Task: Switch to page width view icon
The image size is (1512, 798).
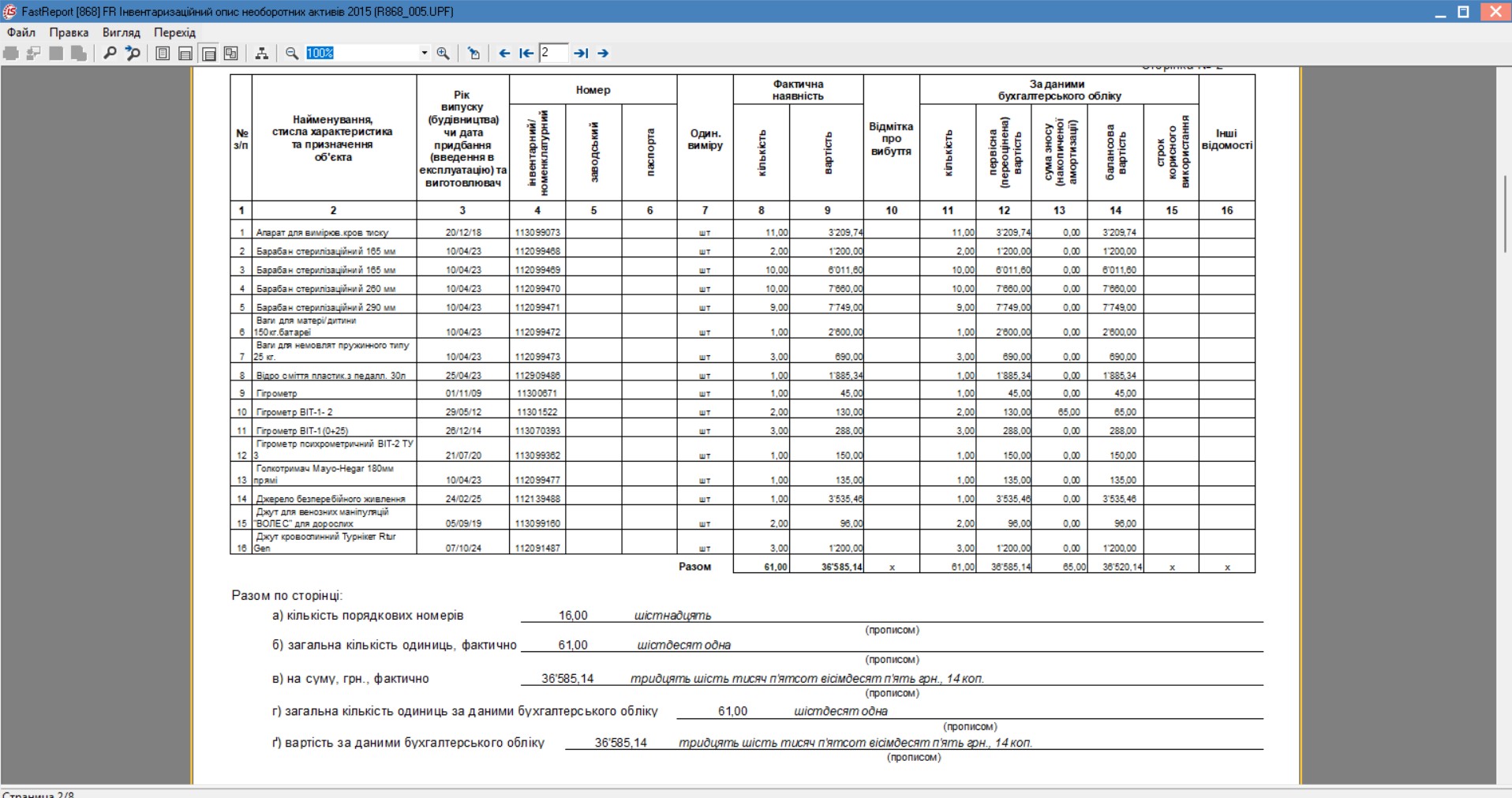Action: [x=185, y=53]
